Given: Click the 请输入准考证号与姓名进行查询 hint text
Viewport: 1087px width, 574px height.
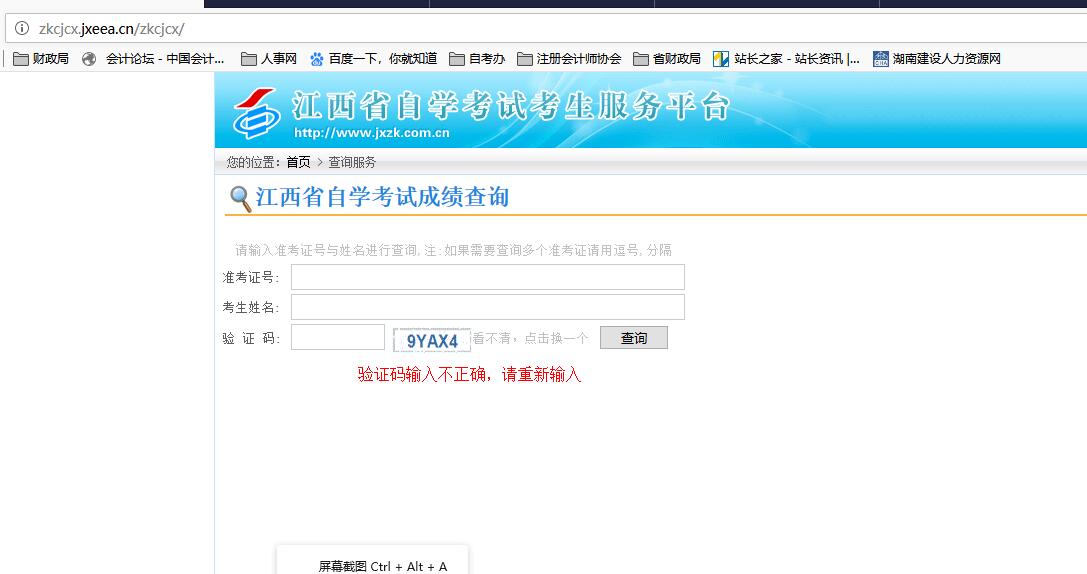Looking at the screenshot, I should (x=453, y=250).
